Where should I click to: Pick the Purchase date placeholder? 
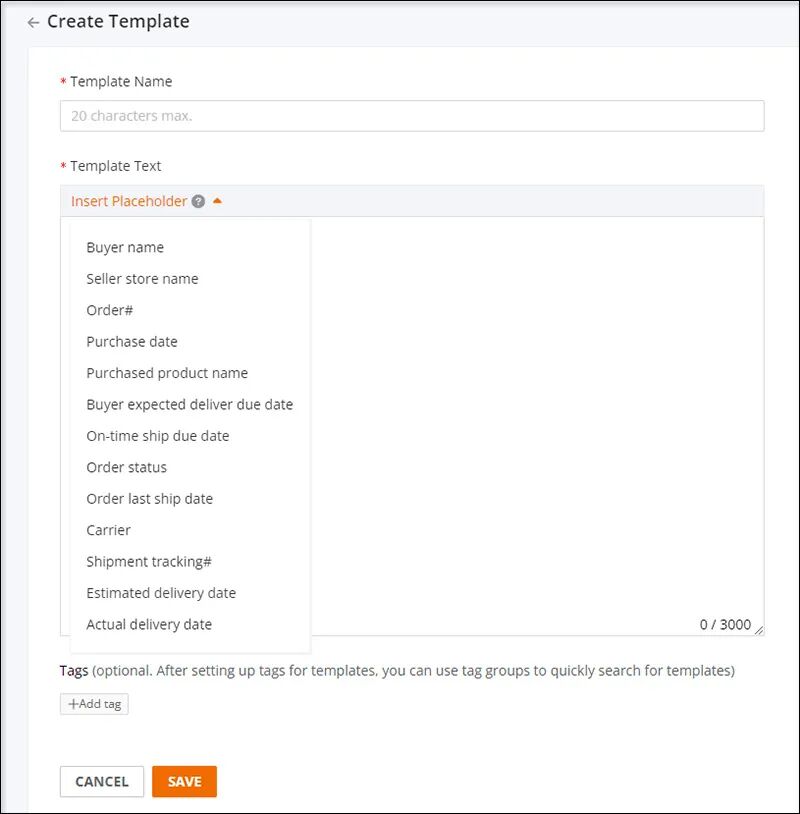(132, 342)
